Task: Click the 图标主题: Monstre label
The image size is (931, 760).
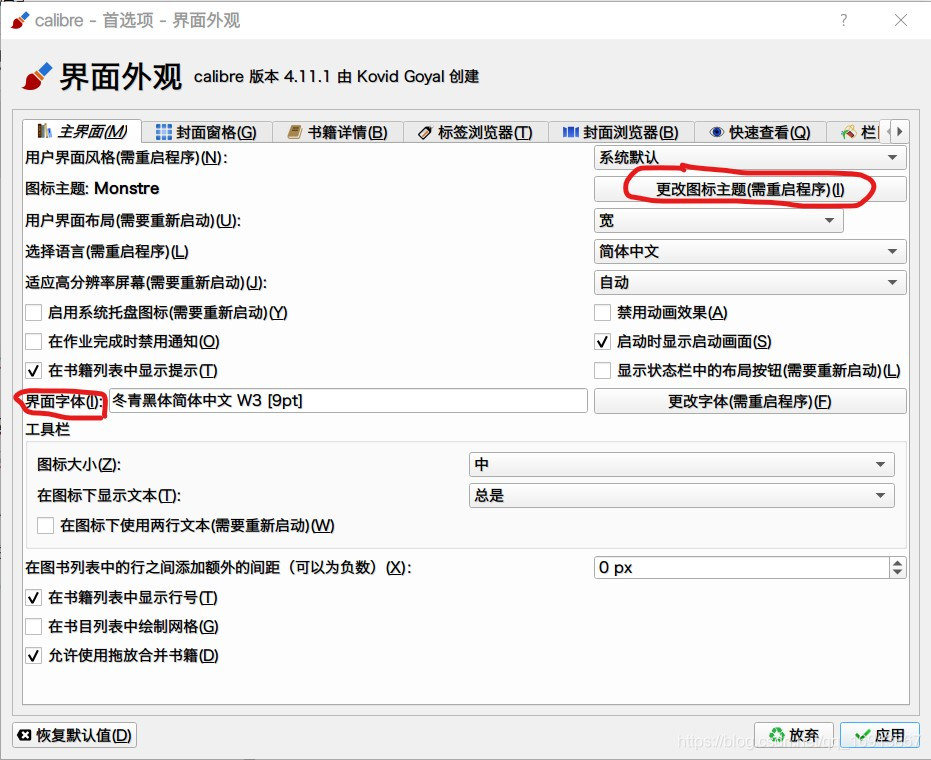Action: pos(92,189)
